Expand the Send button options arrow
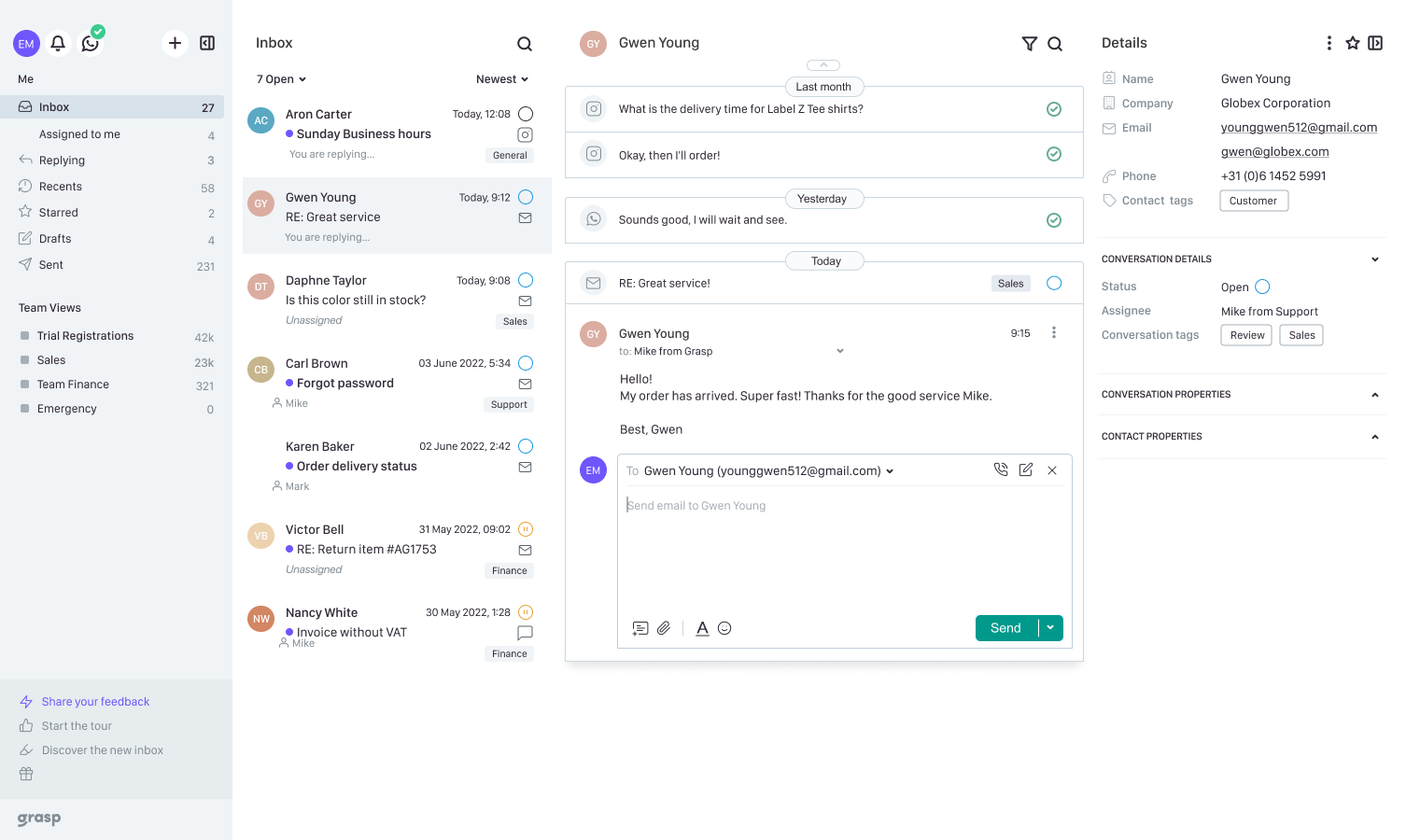Screen dimensions: 1406x840 (x=1050, y=628)
